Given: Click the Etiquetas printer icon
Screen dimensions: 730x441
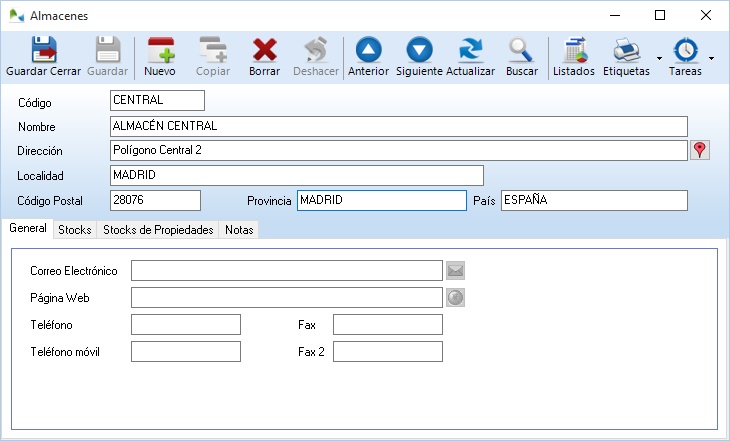Looking at the screenshot, I should tap(626, 50).
